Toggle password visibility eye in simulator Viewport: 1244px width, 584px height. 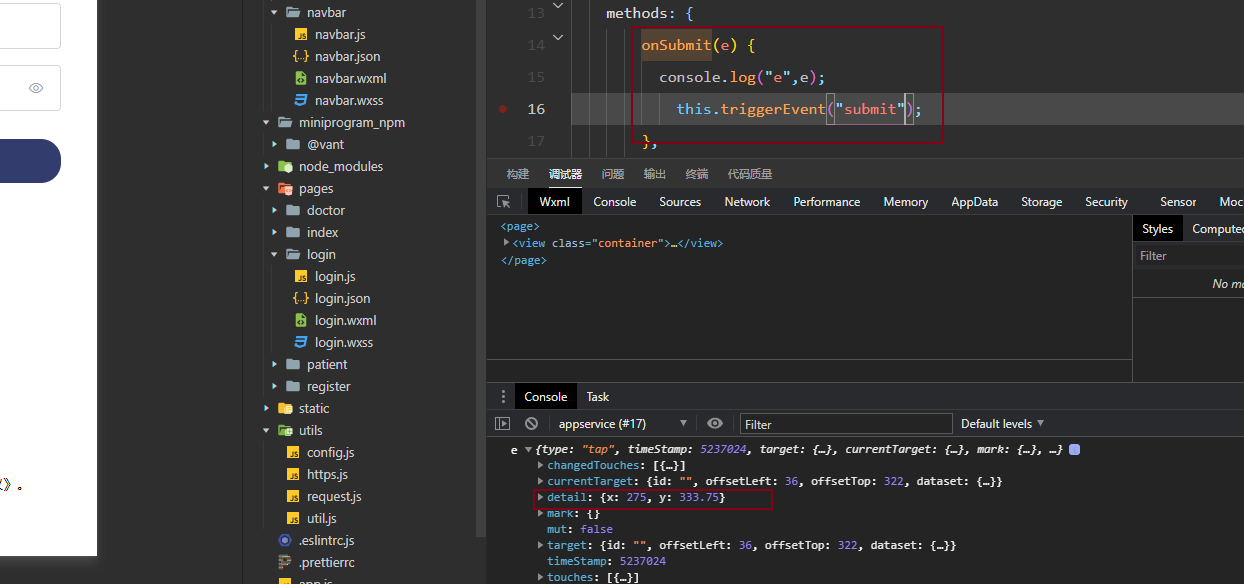pyautogui.click(x=36, y=88)
